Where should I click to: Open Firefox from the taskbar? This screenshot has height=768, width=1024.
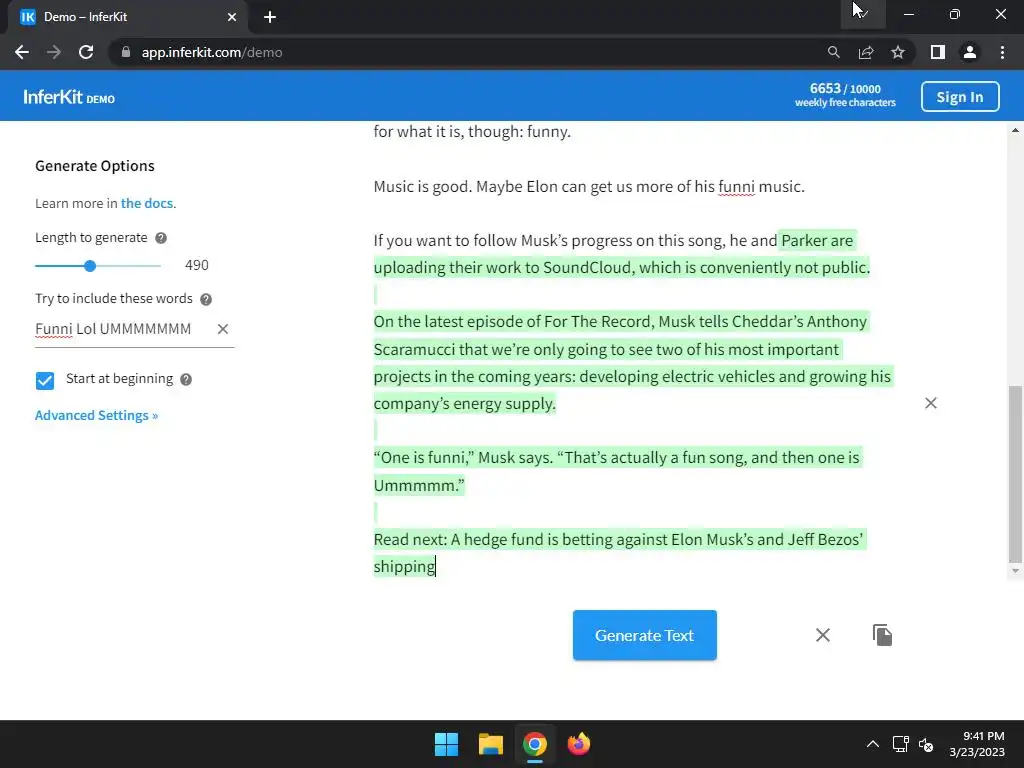pos(579,744)
